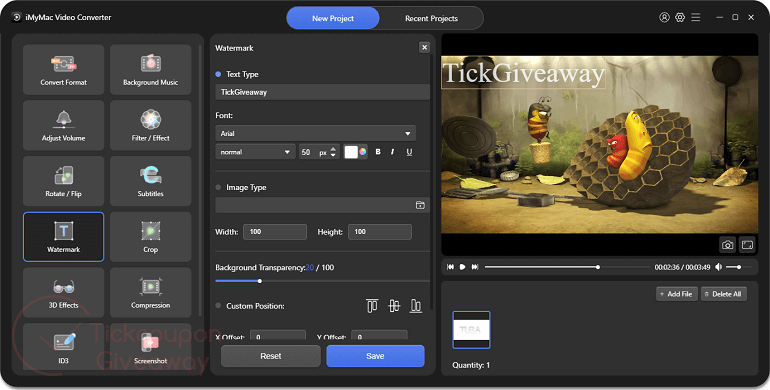The width and height of the screenshot is (770, 390).
Task: Close the Watermark panel
Action: click(424, 47)
